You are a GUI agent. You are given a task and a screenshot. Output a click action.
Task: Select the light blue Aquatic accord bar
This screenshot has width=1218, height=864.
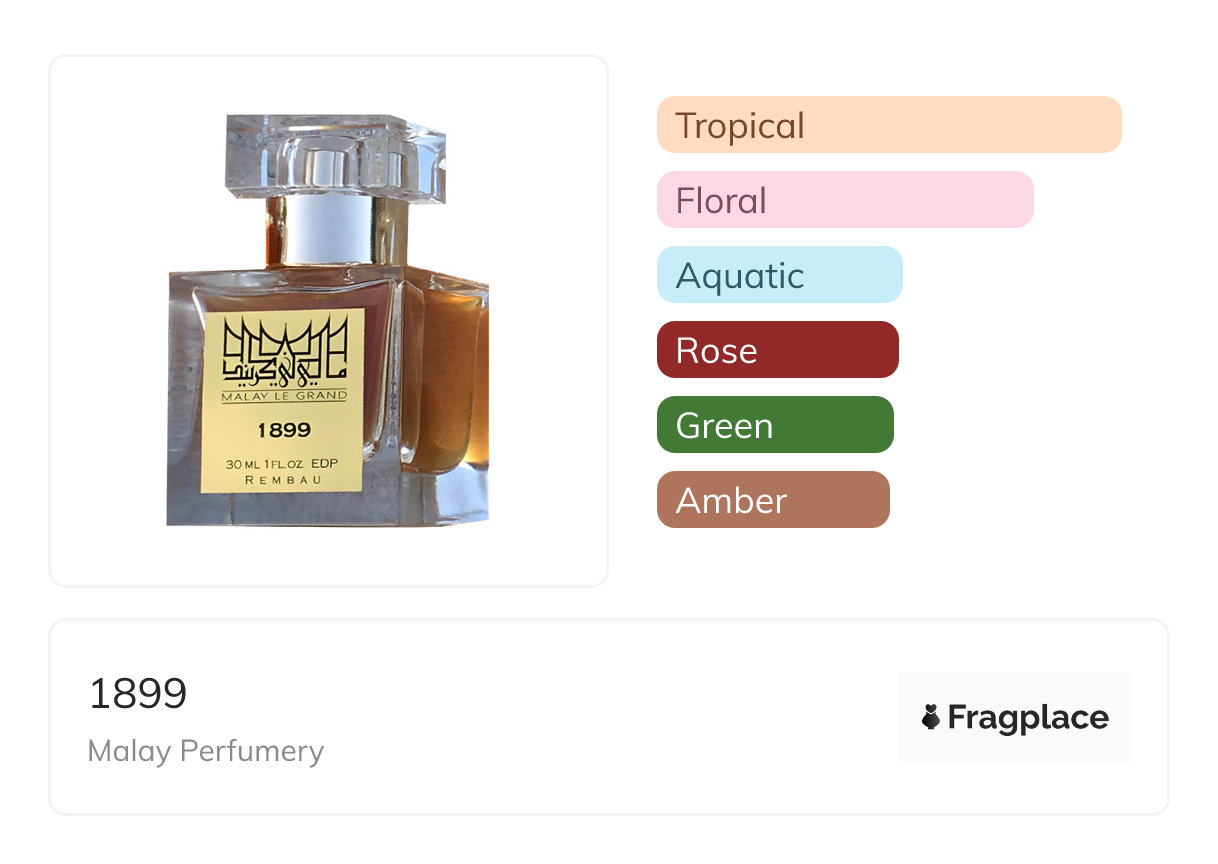pyautogui.click(x=779, y=275)
